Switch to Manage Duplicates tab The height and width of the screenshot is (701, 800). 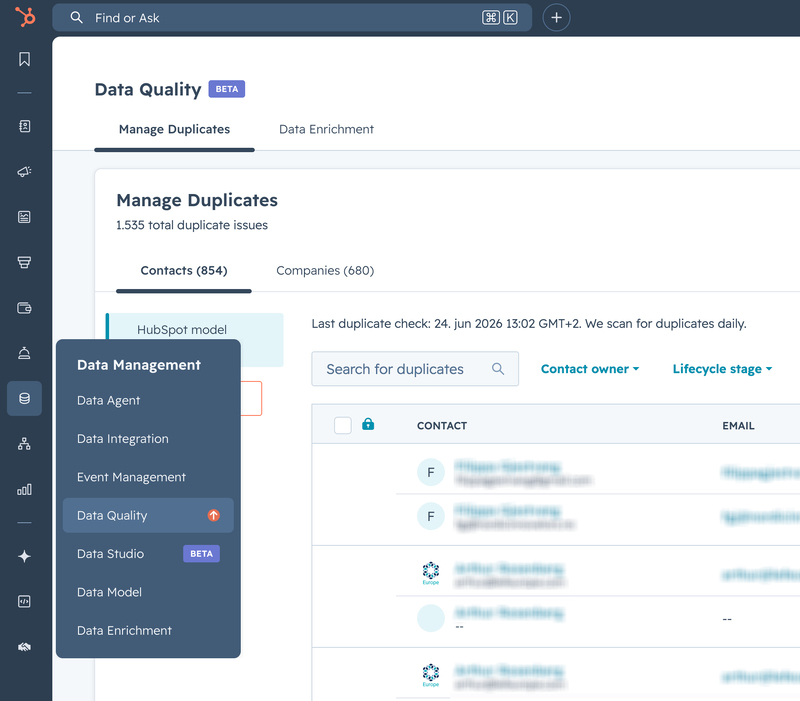[x=174, y=129]
